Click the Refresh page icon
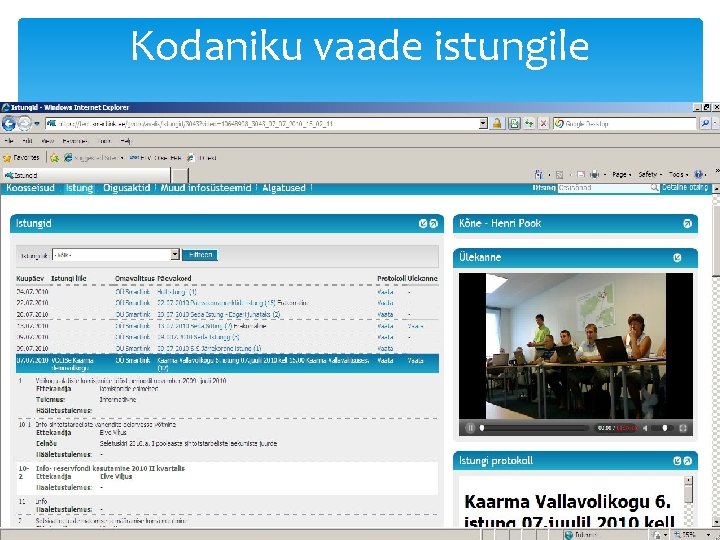Viewport: 720px width, 540px height. point(529,124)
